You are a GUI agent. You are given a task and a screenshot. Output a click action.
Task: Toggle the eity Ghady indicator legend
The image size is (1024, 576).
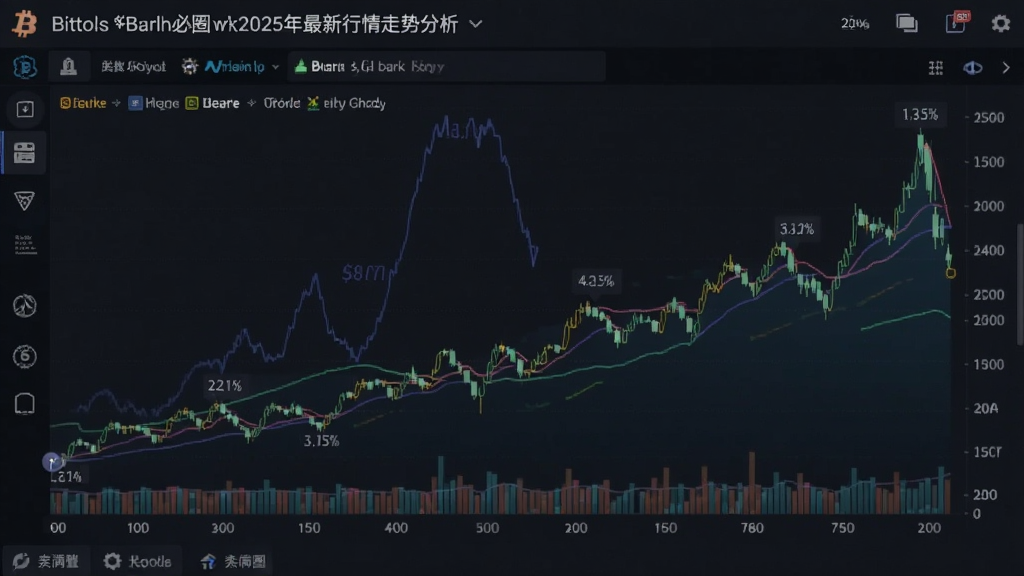tap(347, 103)
